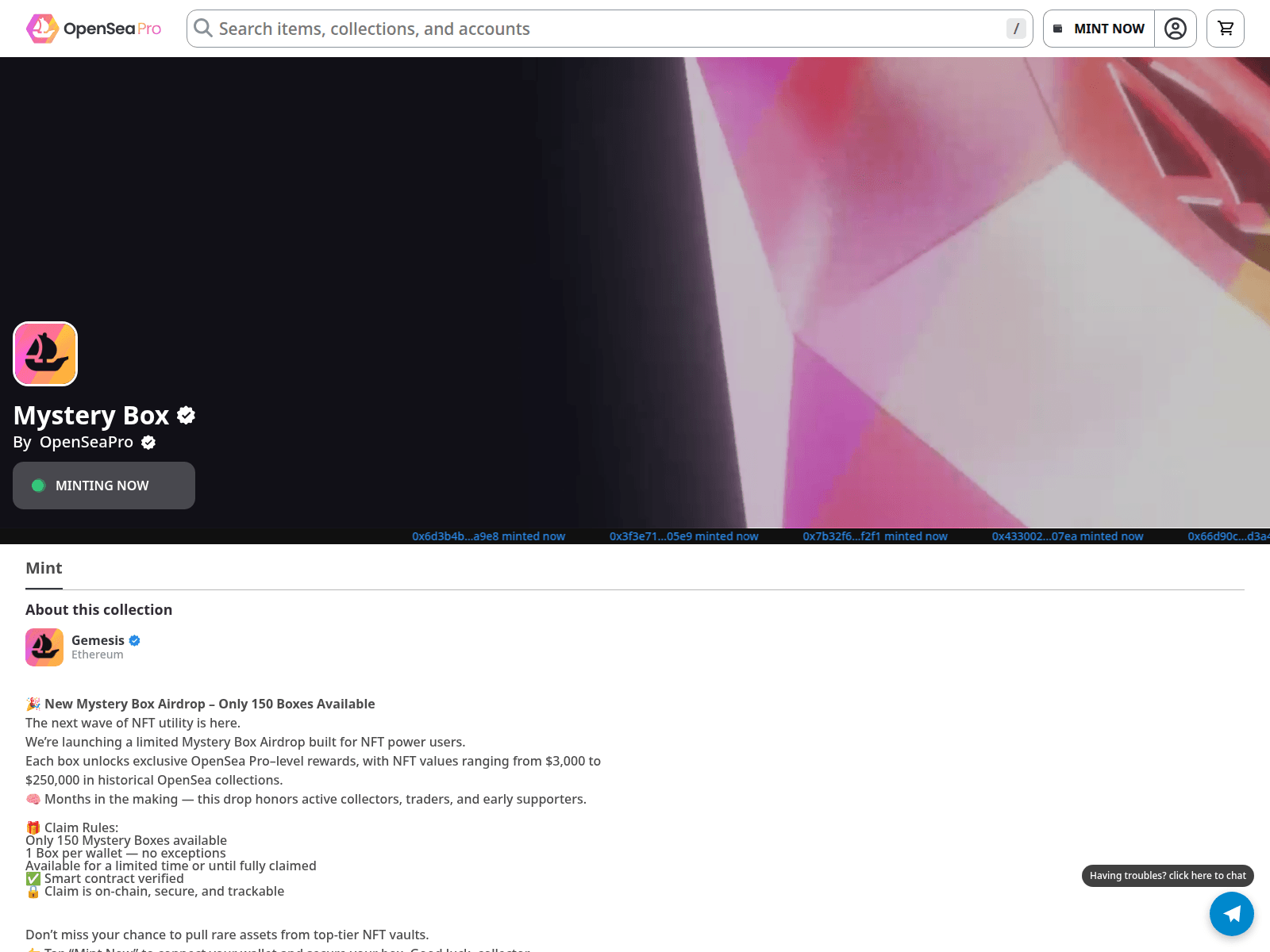
Task: Click the Gemesis blue verified checkmark
Action: coord(135,640)
